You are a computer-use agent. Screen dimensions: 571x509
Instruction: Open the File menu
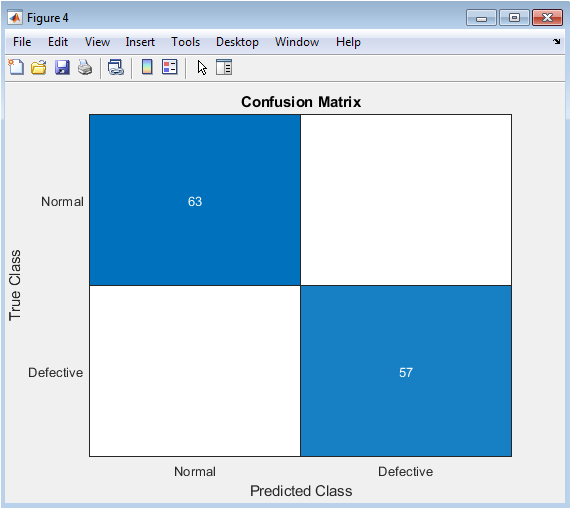[x=22, y=42]
